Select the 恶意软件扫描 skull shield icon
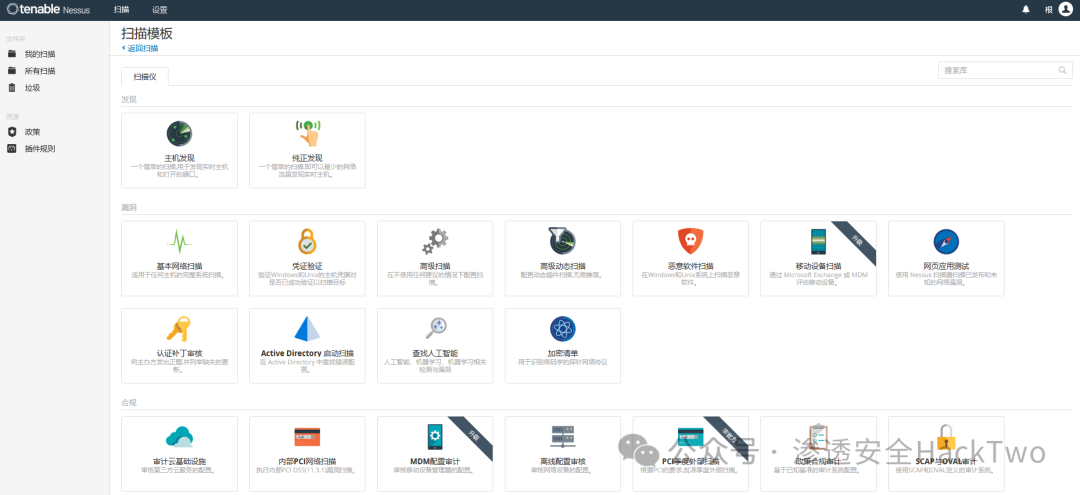 click(691, 241)
